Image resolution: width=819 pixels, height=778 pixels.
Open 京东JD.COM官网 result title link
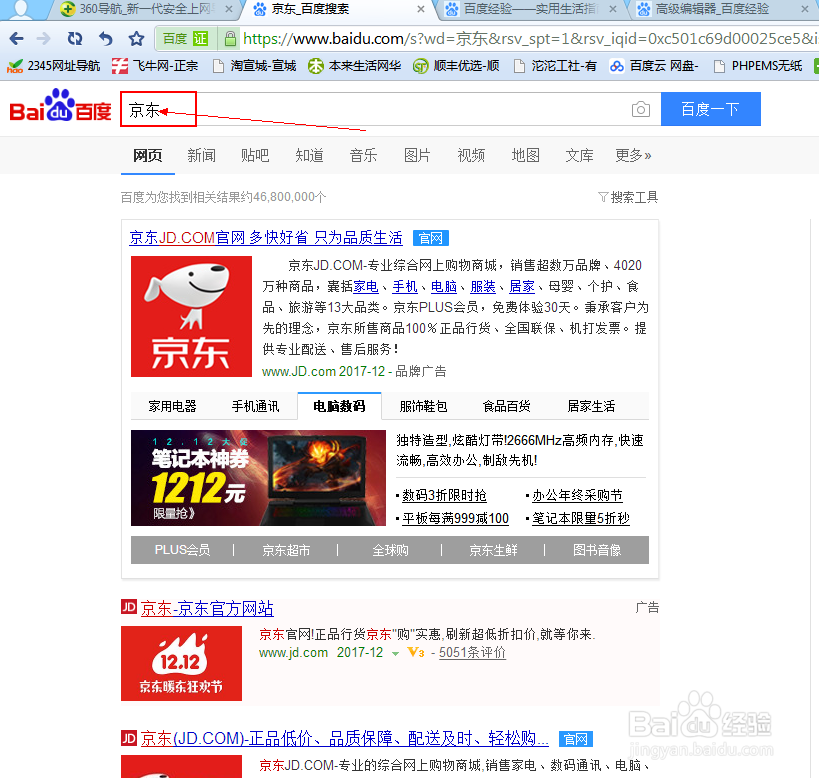266,238
